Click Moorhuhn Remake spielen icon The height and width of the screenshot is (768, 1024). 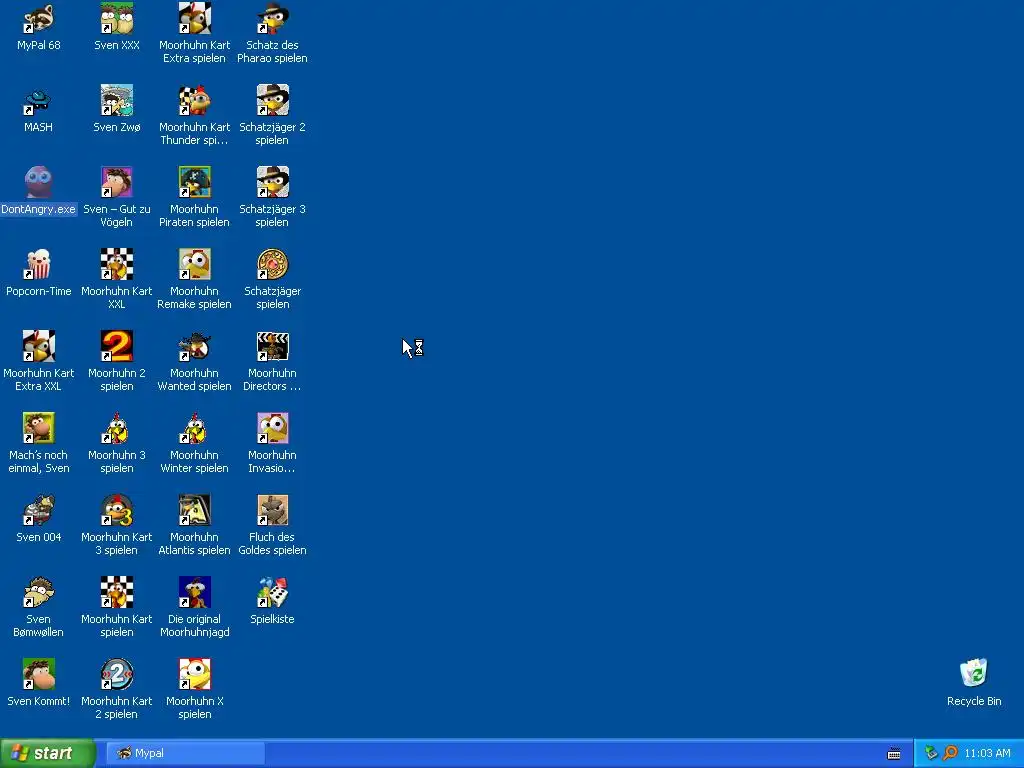pyautogui.click(x=195, y=264)
